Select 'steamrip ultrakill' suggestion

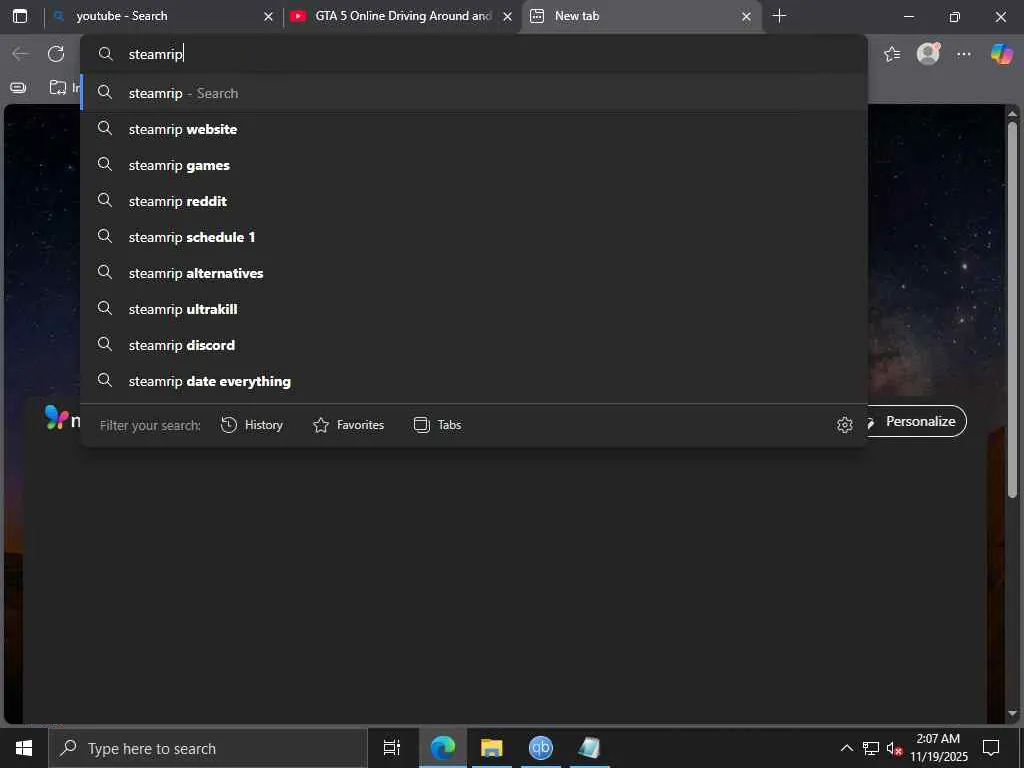point(473,308)
